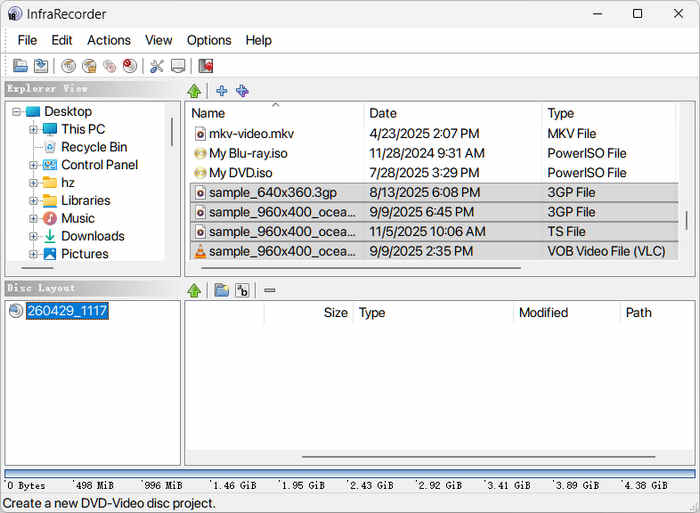Viewport: 700px width, 513px height.
Task: Click the explorer tree vertical scrollbar
Action: [x=172, y=132]
